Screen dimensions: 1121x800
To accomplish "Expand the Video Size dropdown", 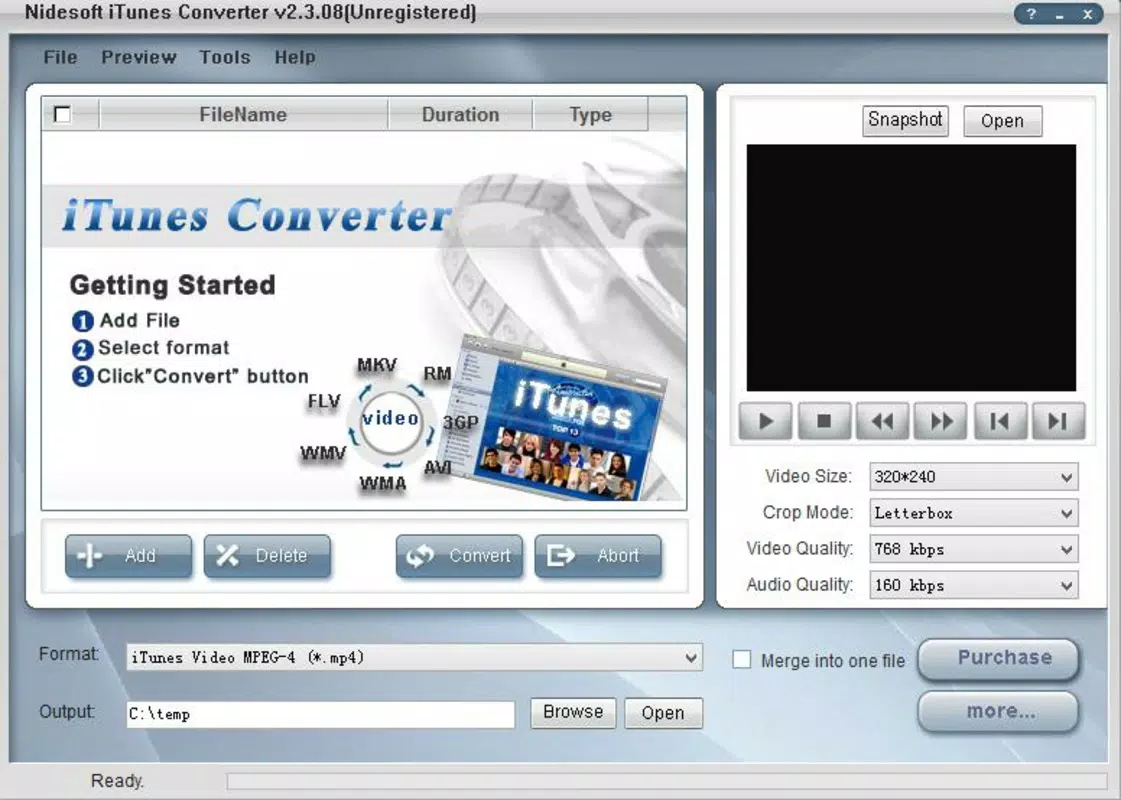I will click(974, 477).
